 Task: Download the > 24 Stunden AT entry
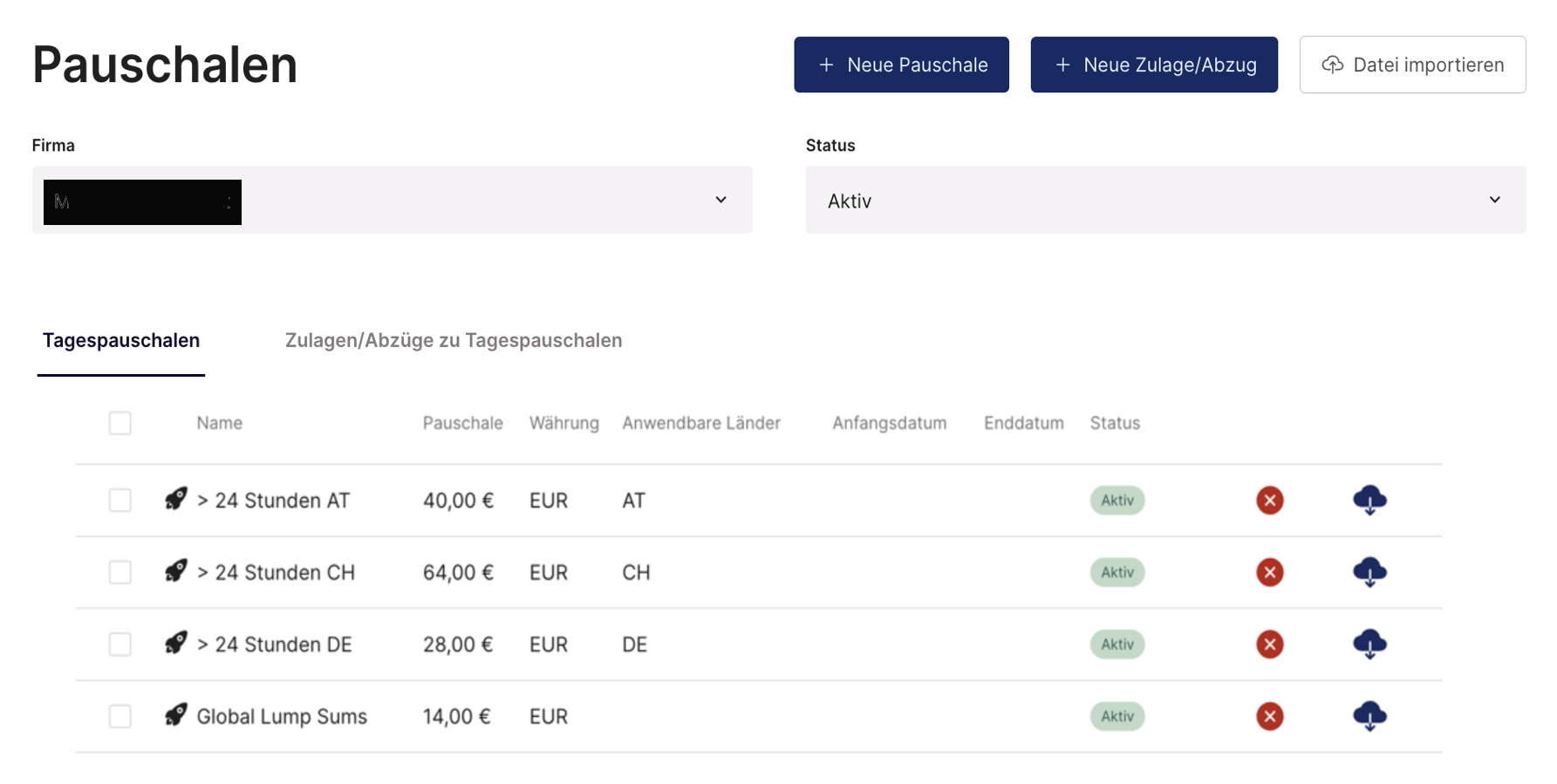[x=1369, y=501]
